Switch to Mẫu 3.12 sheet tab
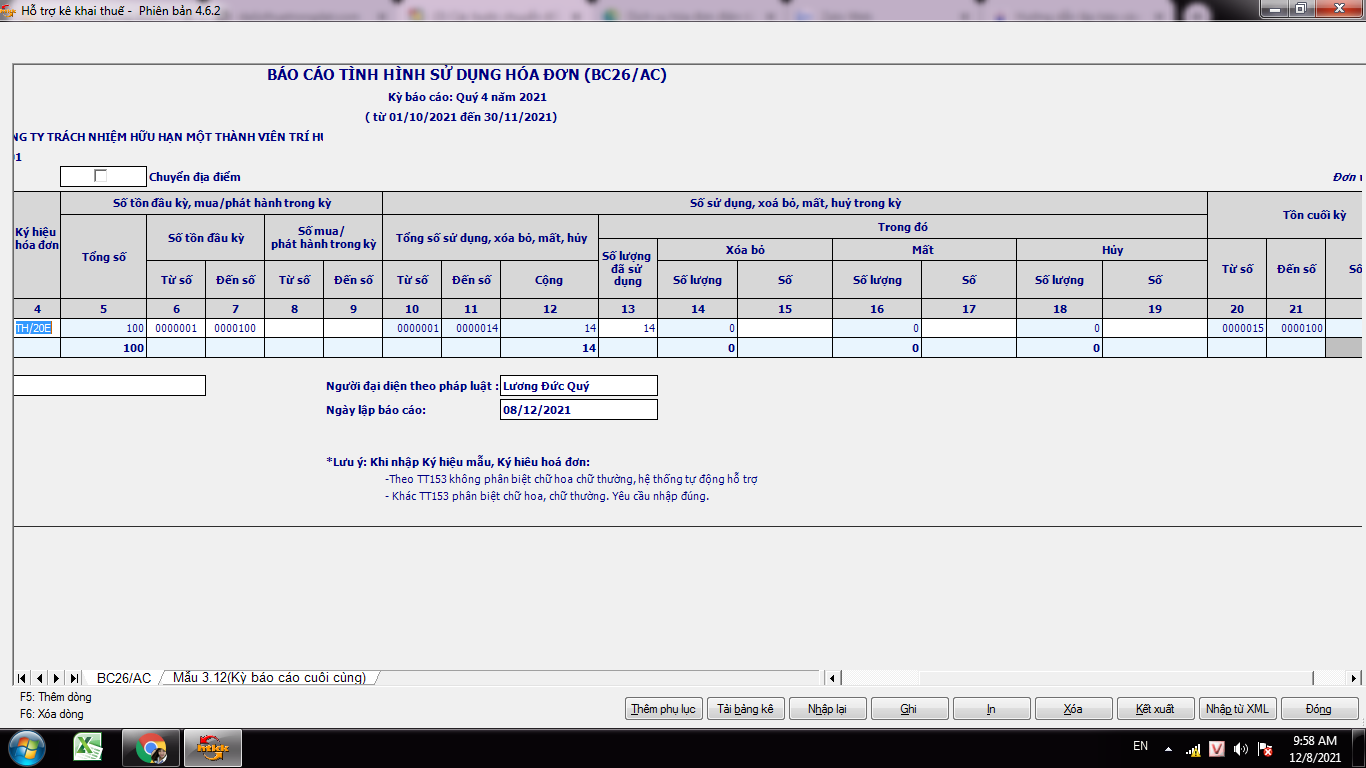 [269, 678]
